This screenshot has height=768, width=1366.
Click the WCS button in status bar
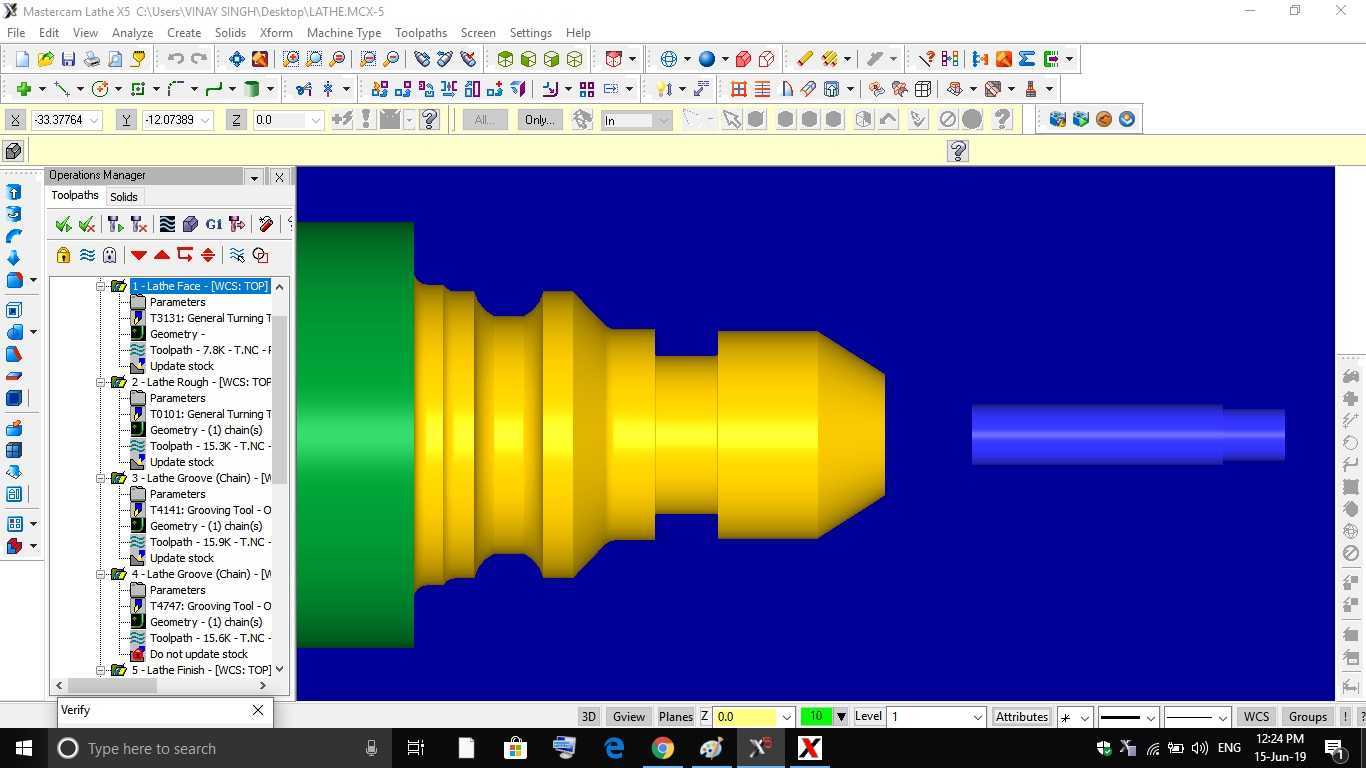pyautogui.click(x=1256, y=717)
